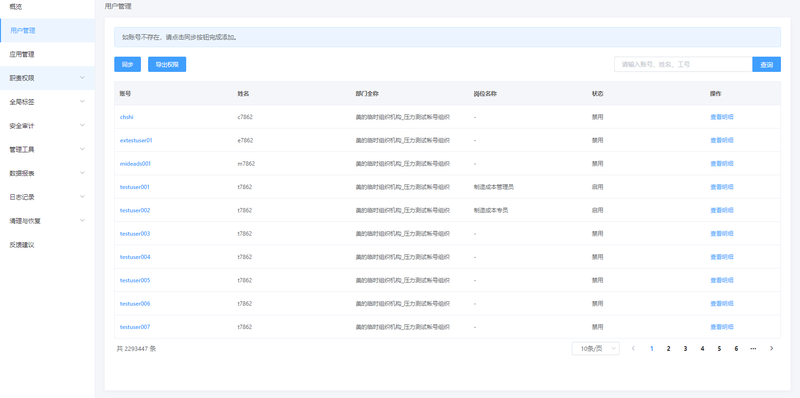Image resolution: width=800 pixels, height=398 pixels.
Task: Click the 岗位名称 column header
Action: click(x=485, y=94)
